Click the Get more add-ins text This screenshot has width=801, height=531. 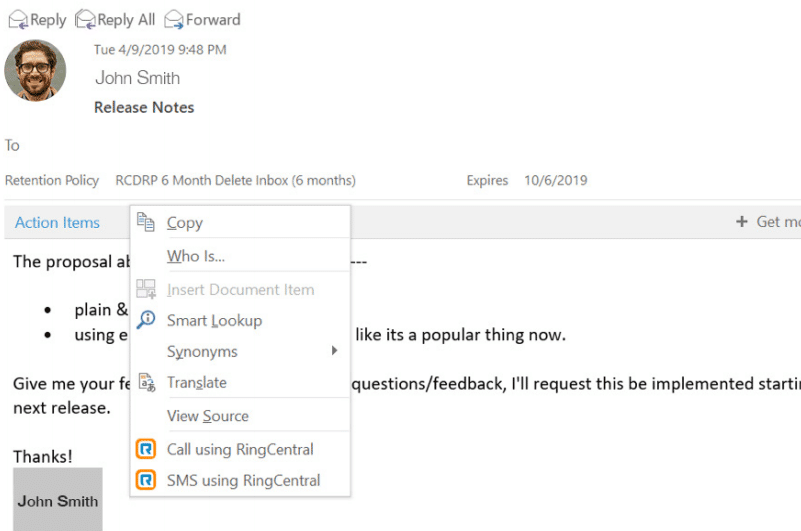click(x=778, y=221)
